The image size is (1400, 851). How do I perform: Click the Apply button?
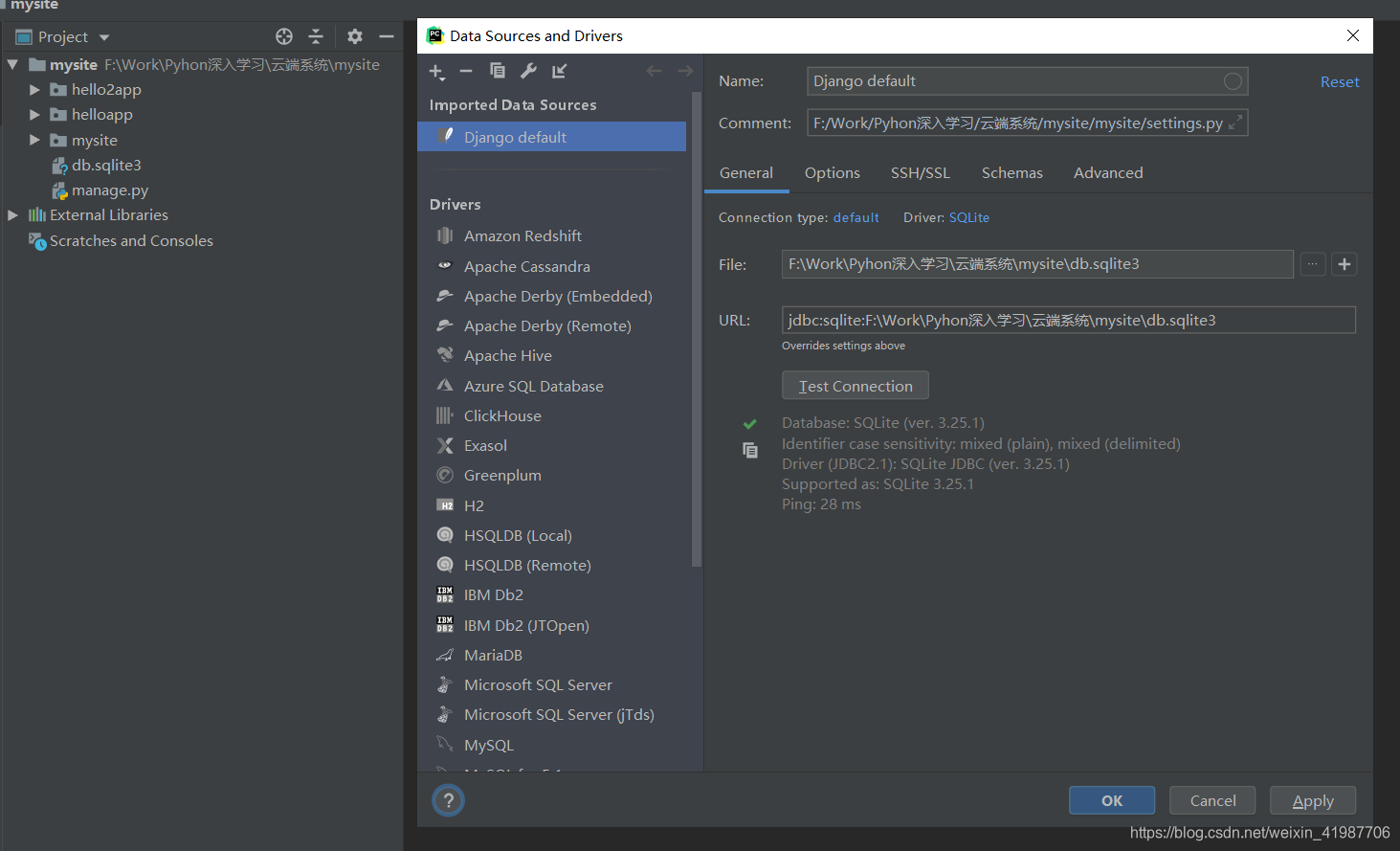click(x=1313, y=800)
